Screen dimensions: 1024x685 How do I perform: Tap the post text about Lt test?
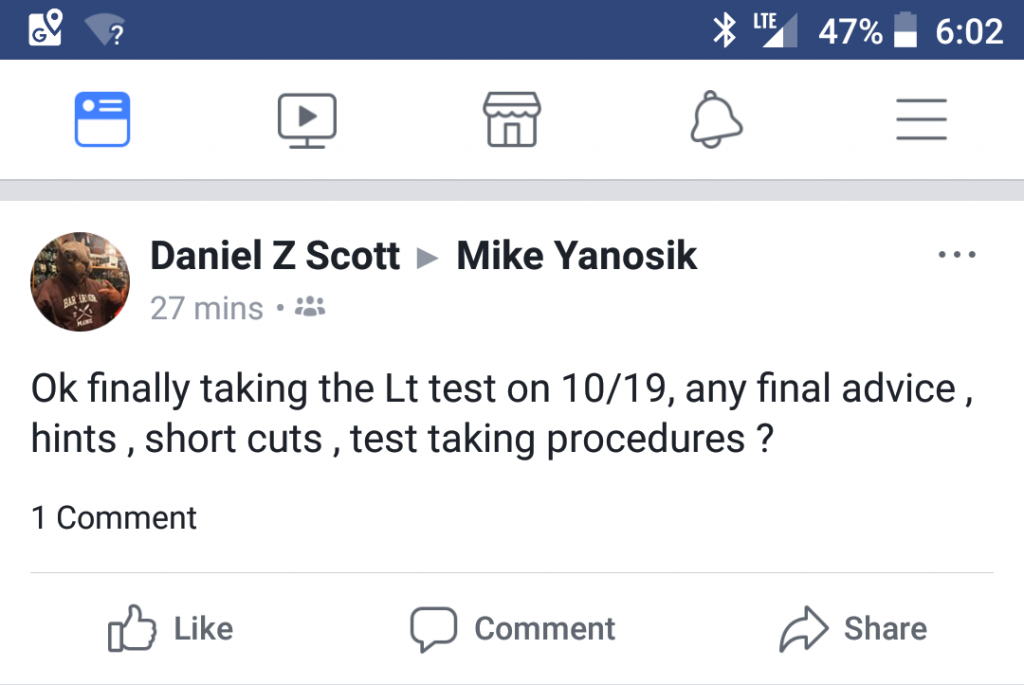pos(500,414)
